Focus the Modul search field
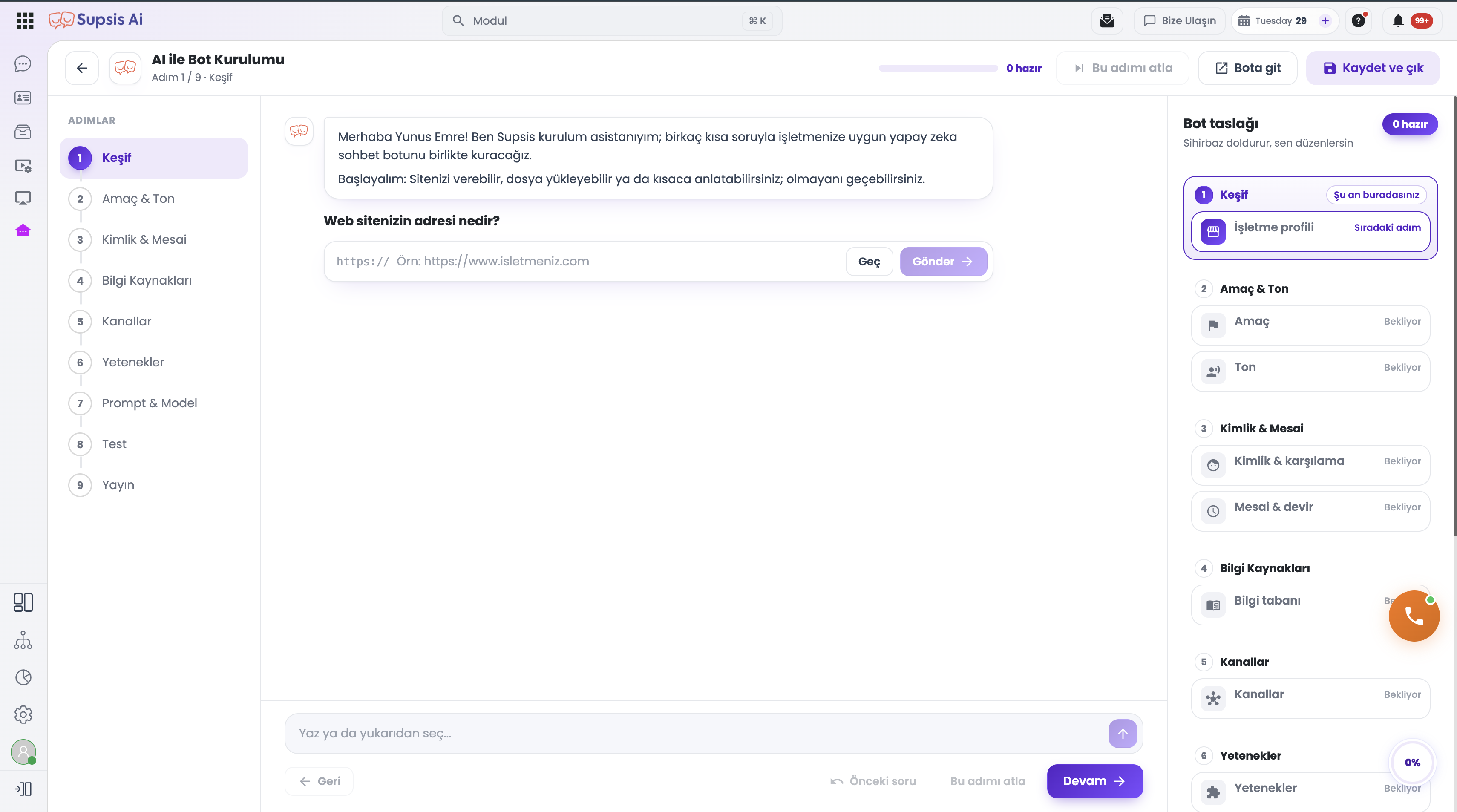 [612, 21]
